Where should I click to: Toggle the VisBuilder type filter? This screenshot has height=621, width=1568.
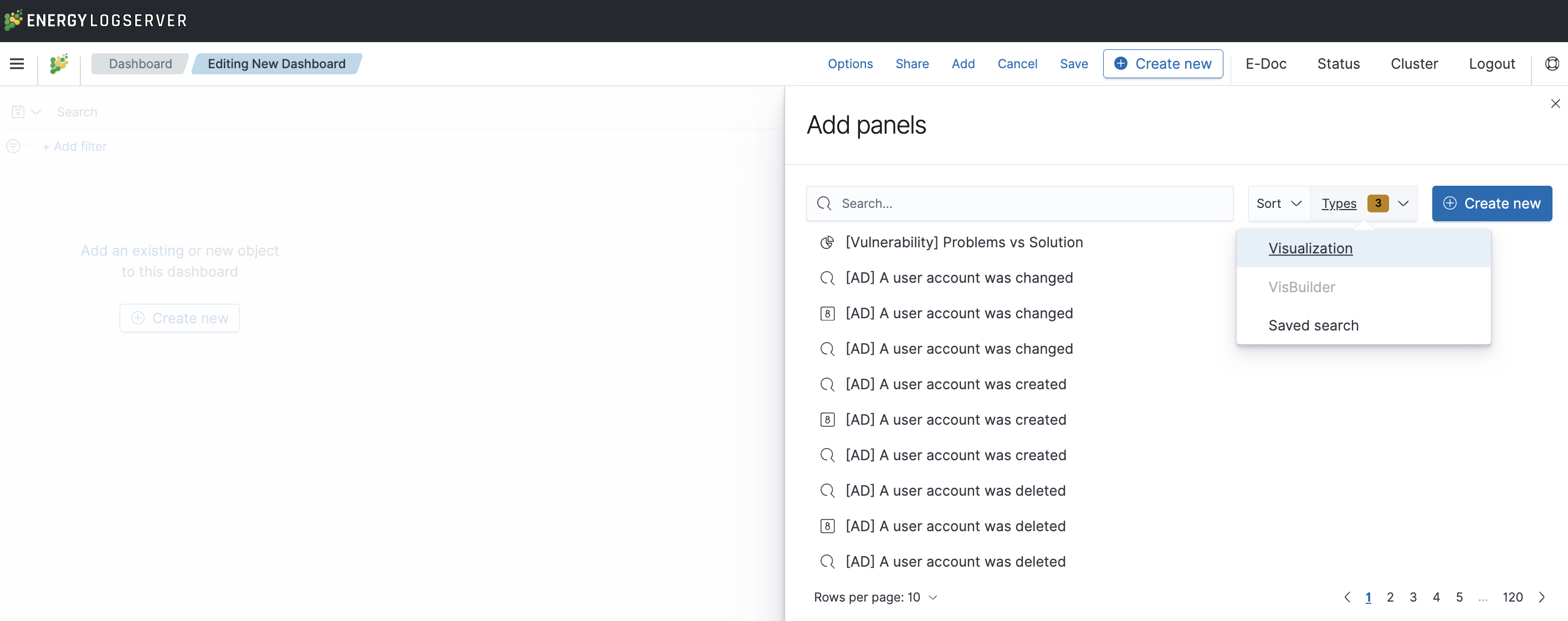[1301, 287]
